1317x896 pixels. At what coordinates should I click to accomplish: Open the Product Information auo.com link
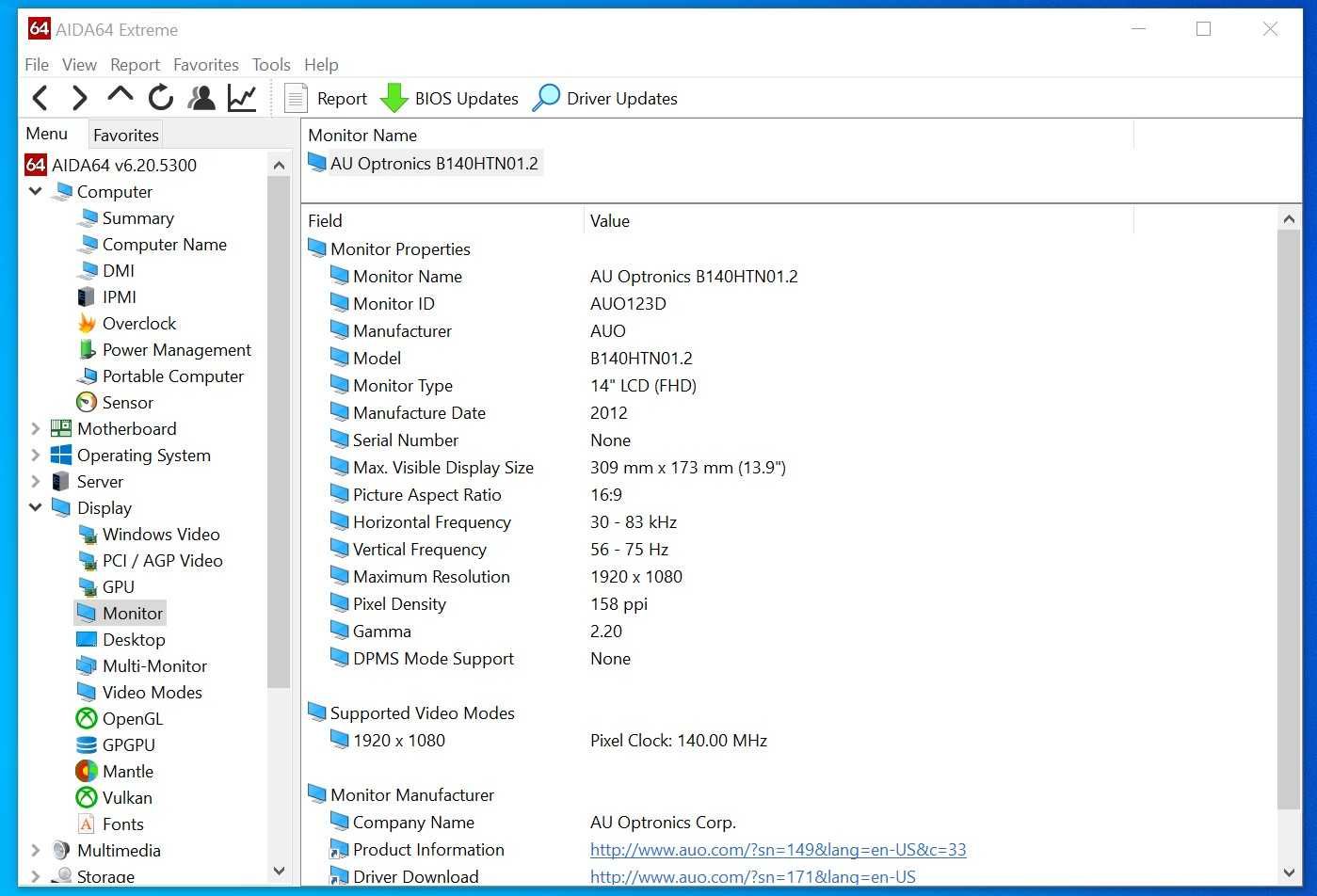tap(778, 850)
